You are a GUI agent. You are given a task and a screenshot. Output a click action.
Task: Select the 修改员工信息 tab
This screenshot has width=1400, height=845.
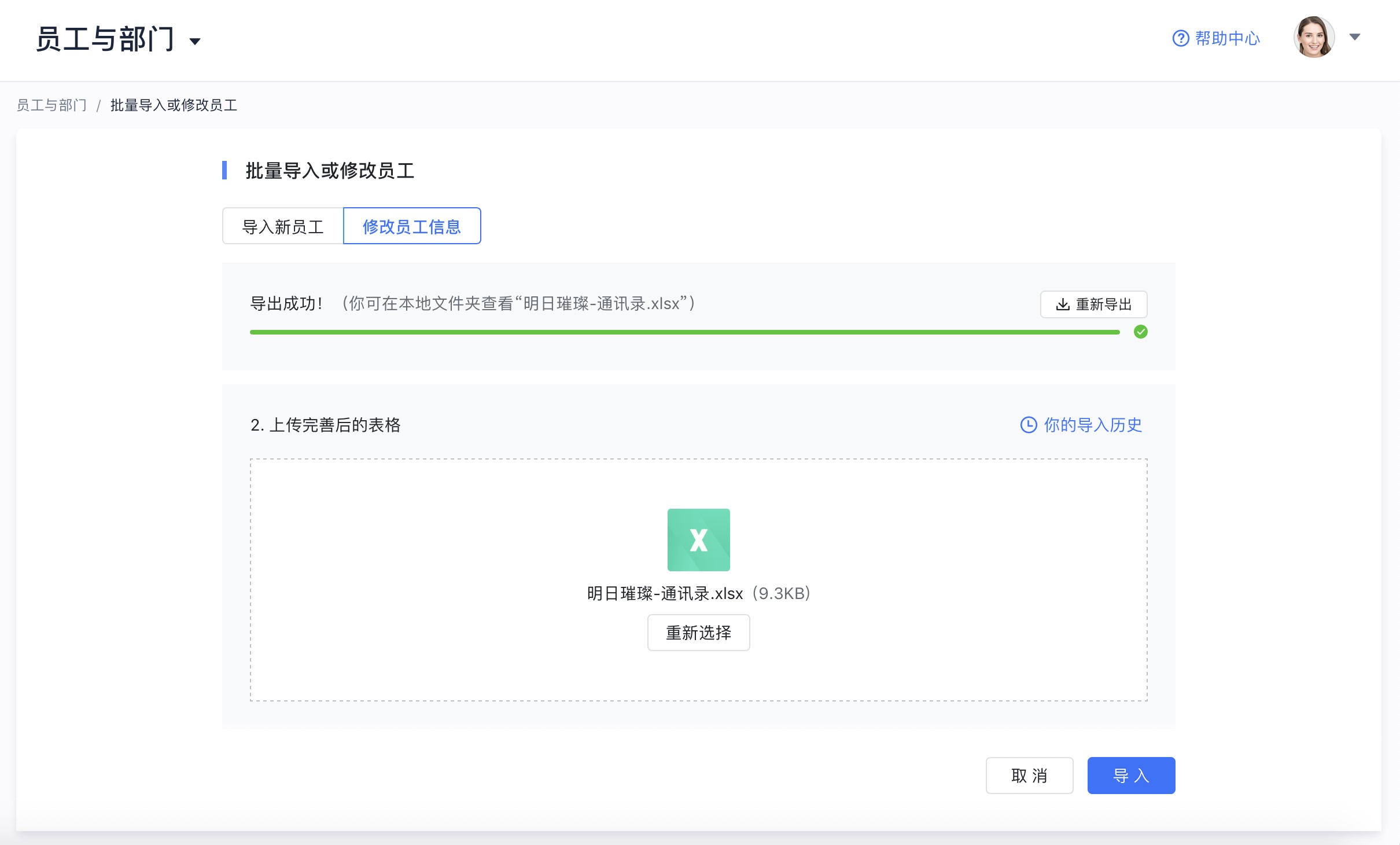[412, 226]
